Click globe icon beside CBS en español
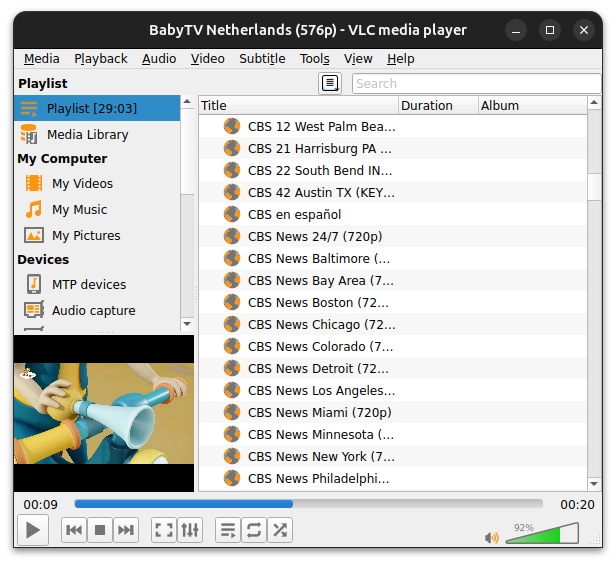This screenshot has height=564, width=616. [232, 214]
